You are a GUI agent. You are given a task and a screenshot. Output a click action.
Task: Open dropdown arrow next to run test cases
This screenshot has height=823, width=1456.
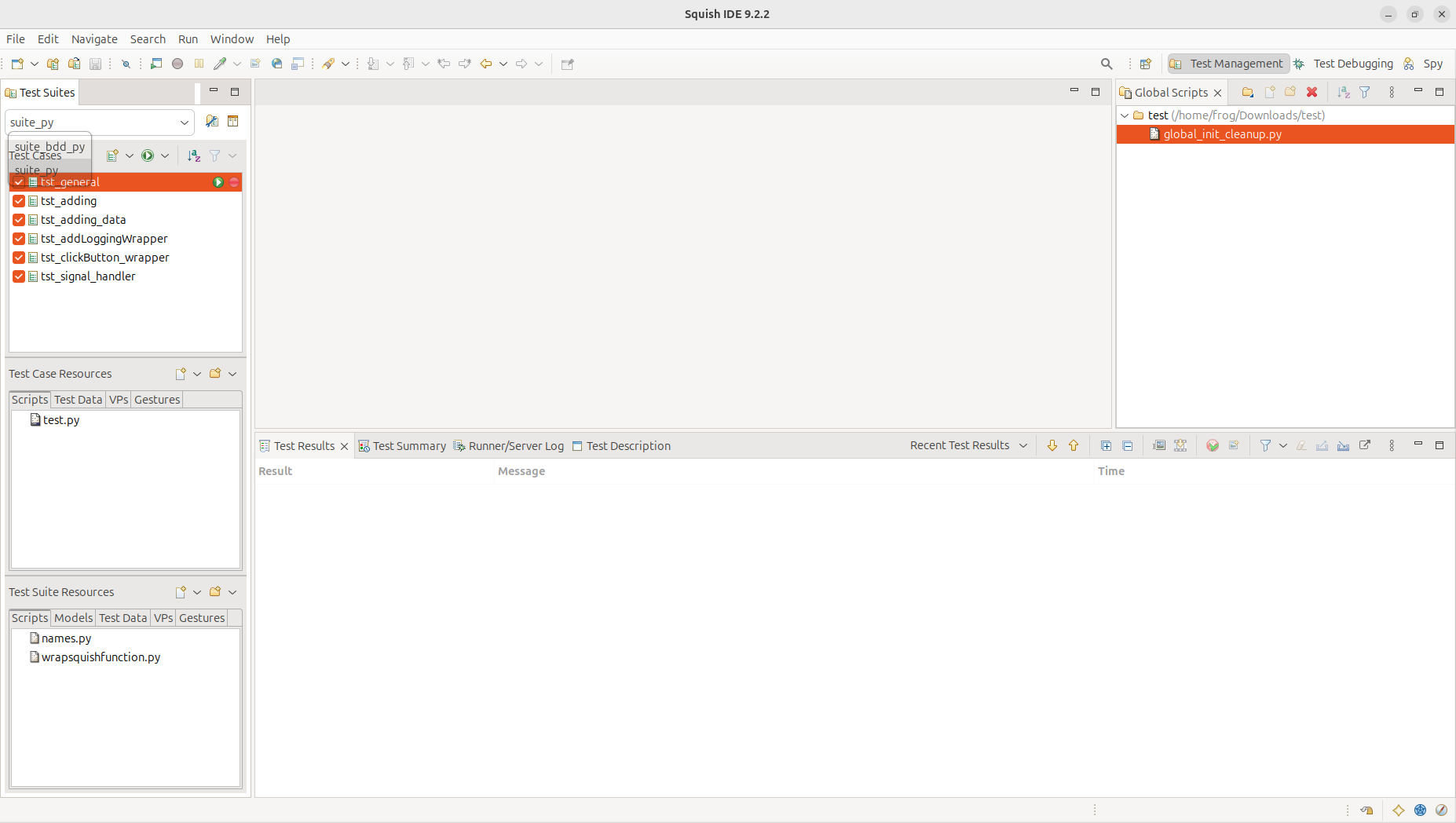pyautogui.click(x=165, y=155)
